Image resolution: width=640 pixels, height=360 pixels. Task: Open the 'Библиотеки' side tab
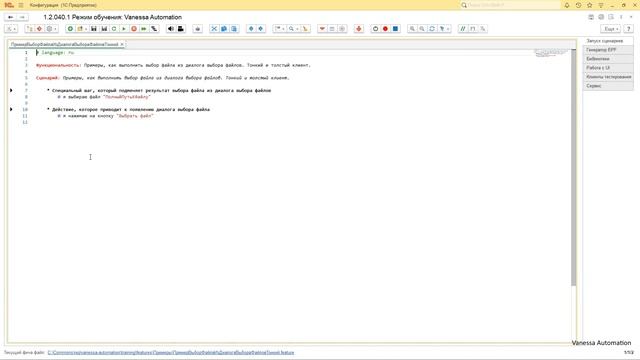click(x=608, y=59)
